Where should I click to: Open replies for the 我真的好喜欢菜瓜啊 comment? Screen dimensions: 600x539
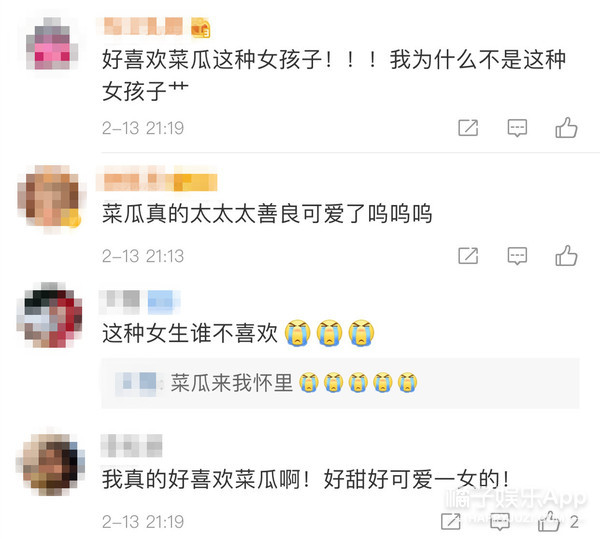pos(500,522)
